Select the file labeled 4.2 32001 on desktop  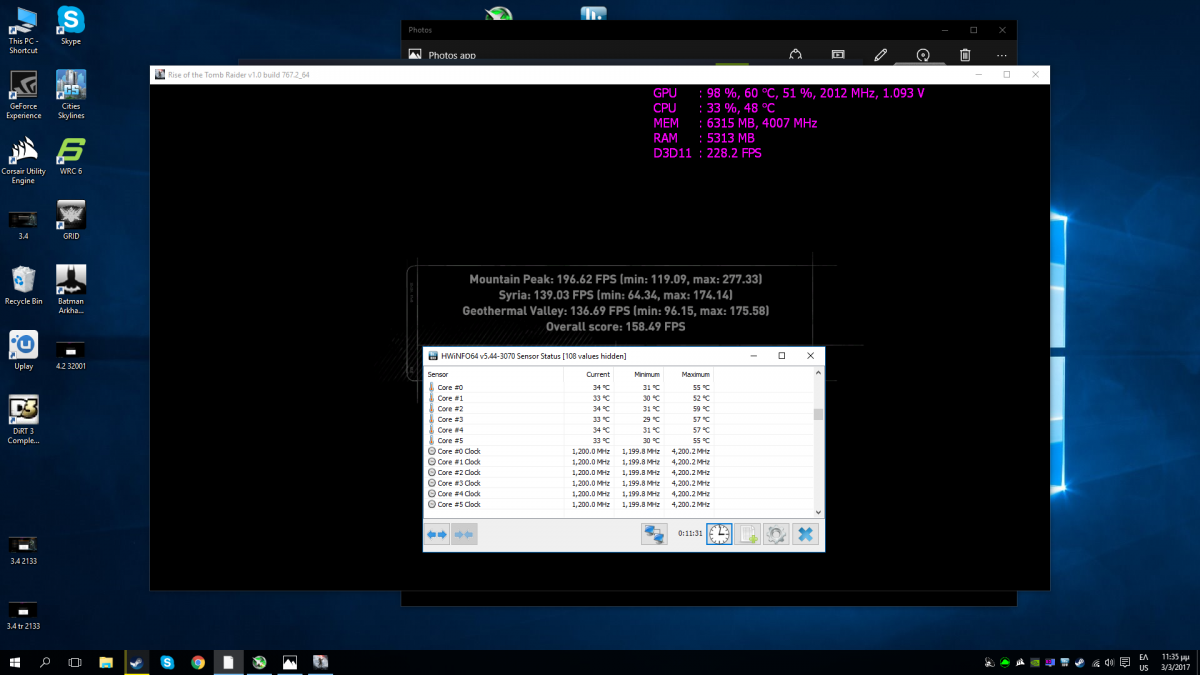(x=71, y=354)
